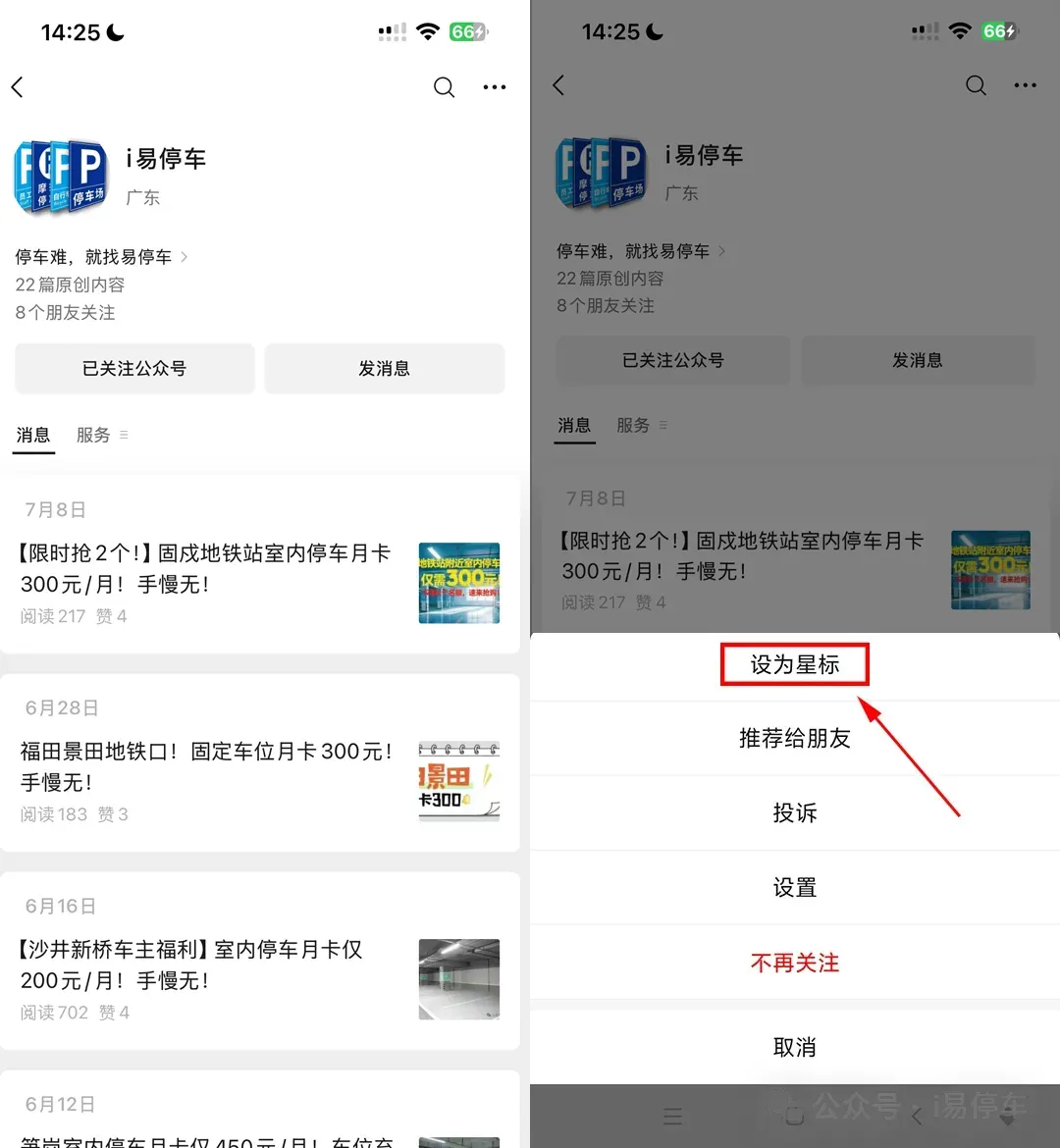Tap the i易停车 avatar in right screen
Viewport: 1060px width, 1148px height.
pyautogui.click(x=601, y=173)
